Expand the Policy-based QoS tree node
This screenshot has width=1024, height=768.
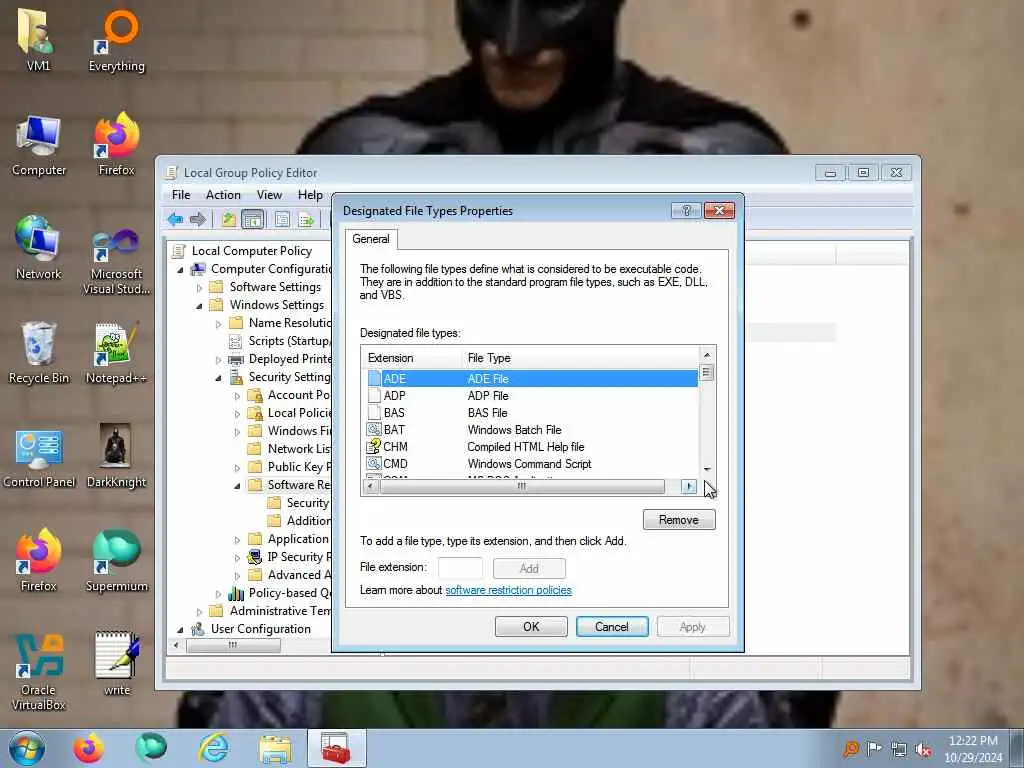(x=219, y=594)
